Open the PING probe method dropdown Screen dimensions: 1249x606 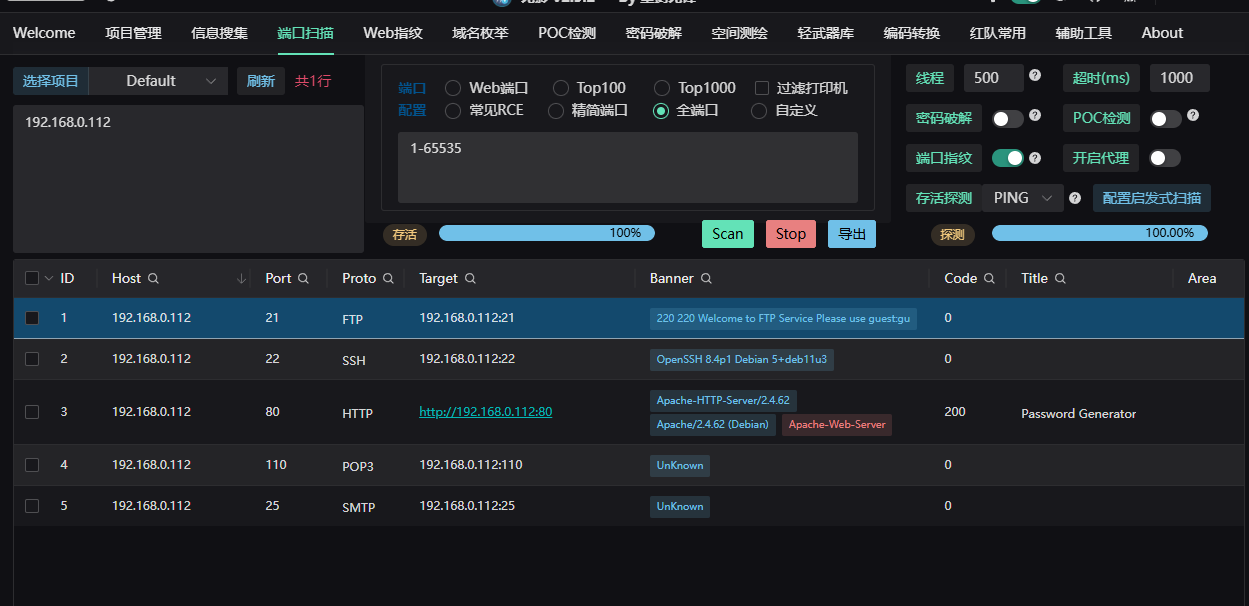tap(1022, 198)
